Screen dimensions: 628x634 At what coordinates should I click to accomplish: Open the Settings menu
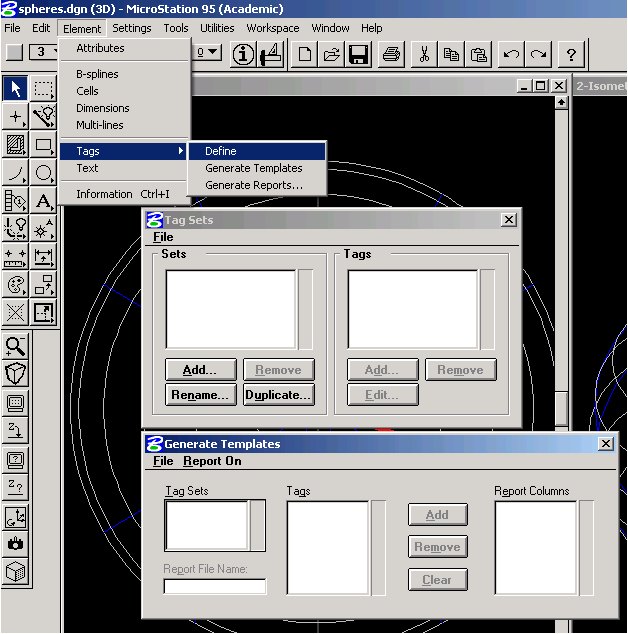tap(132, 28)
